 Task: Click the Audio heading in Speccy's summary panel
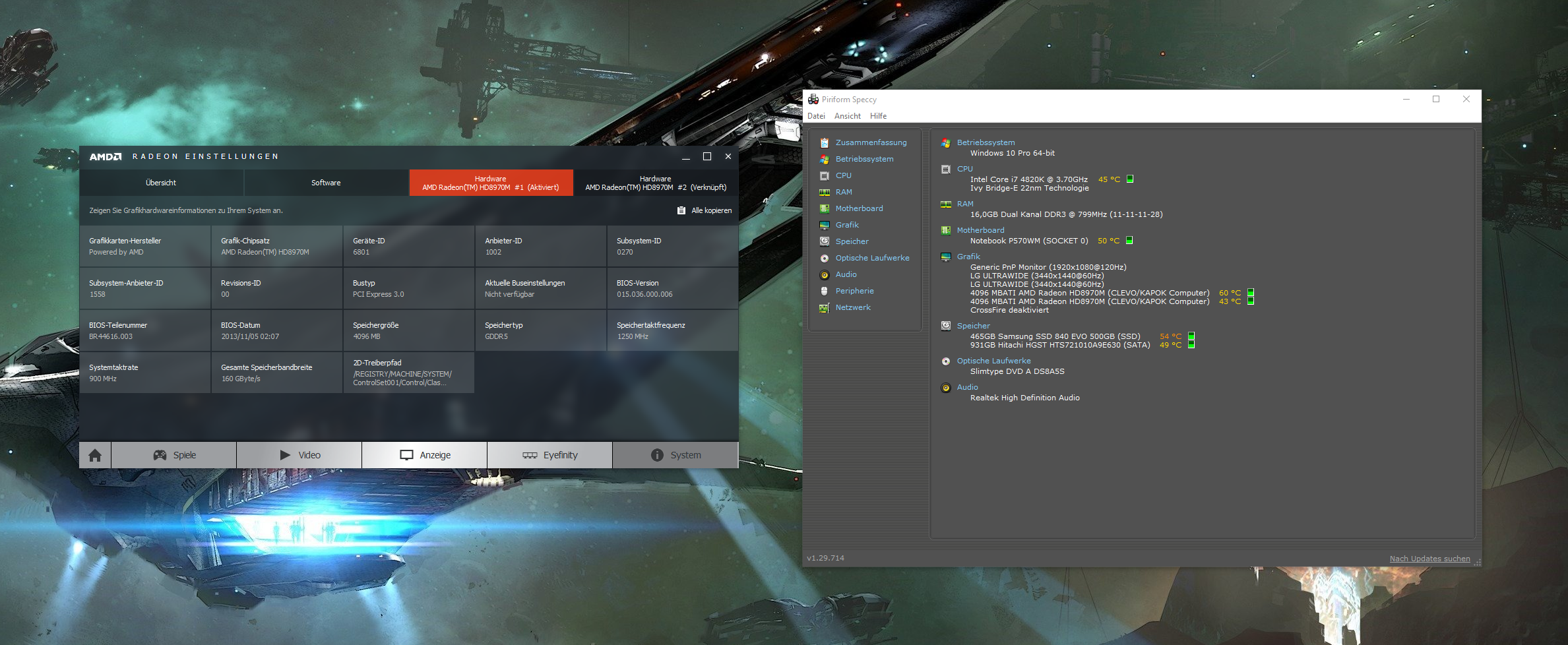[x=968, y=387]
